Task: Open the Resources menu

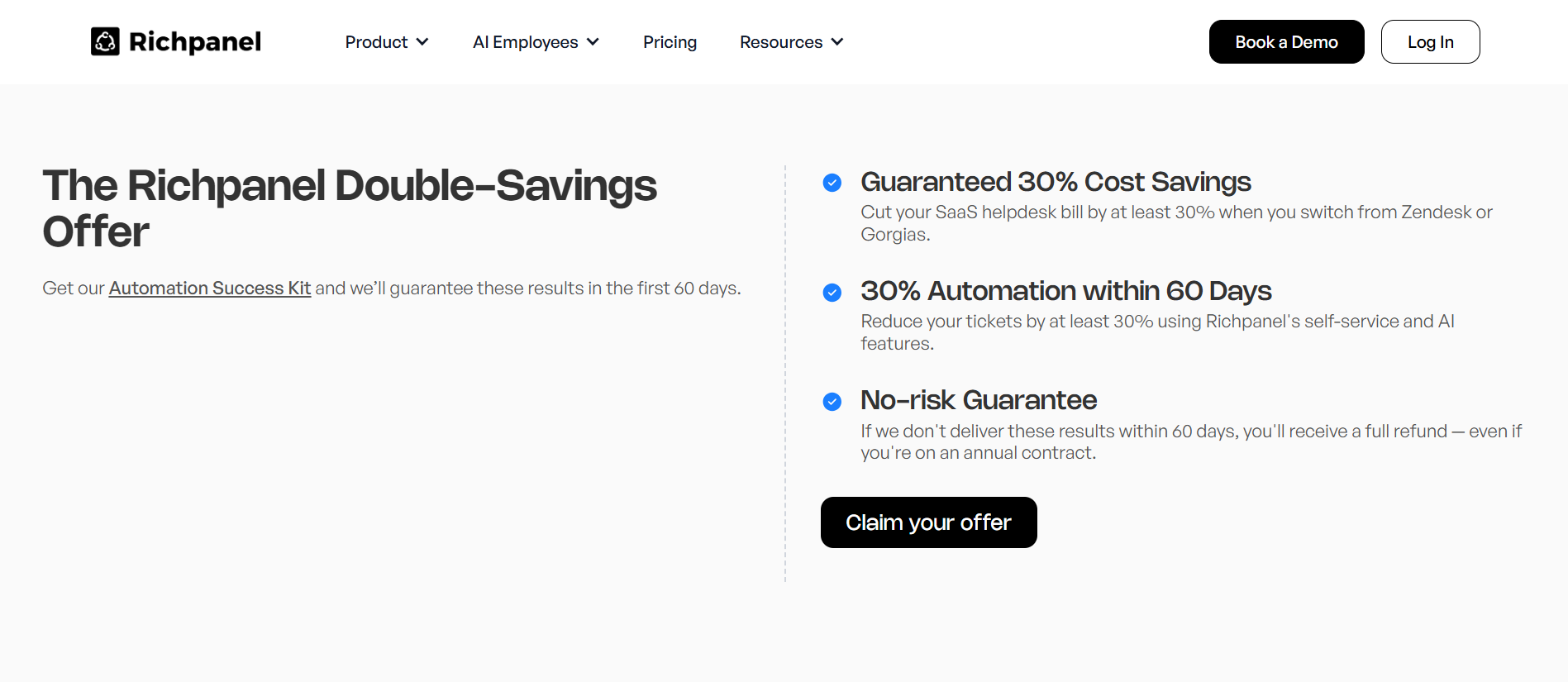Action: tap(780, 42)
